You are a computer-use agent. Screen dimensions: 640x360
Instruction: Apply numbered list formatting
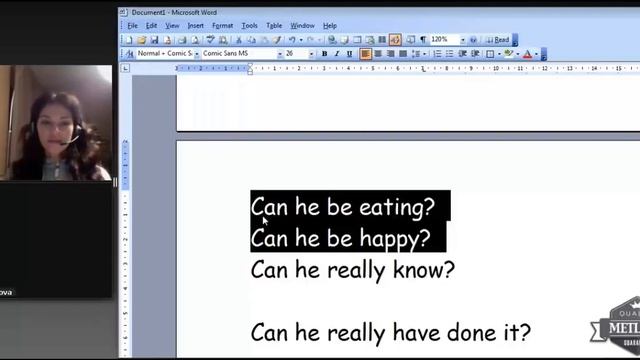pos(437,54)
